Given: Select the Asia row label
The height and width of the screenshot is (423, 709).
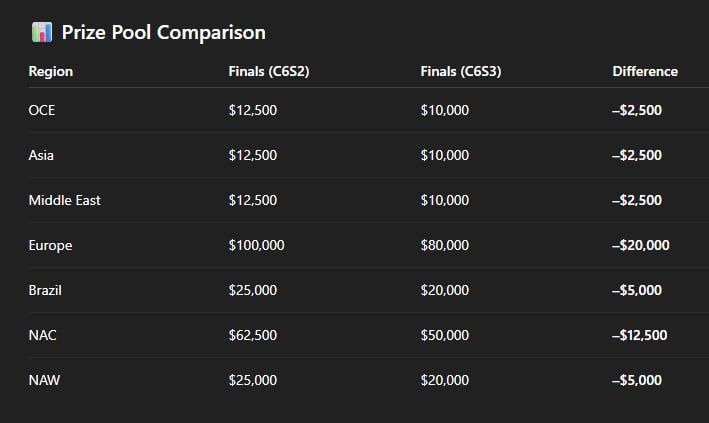Looking at the screenshot, I should 41,155.
